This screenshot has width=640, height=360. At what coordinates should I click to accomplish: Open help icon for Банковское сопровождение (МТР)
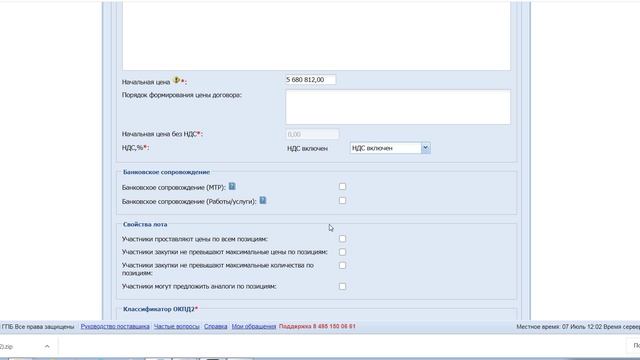click(232, 187)
